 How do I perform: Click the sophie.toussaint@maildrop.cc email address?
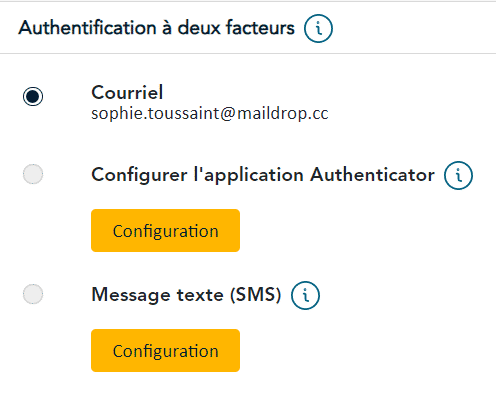[x=210, y=113]
